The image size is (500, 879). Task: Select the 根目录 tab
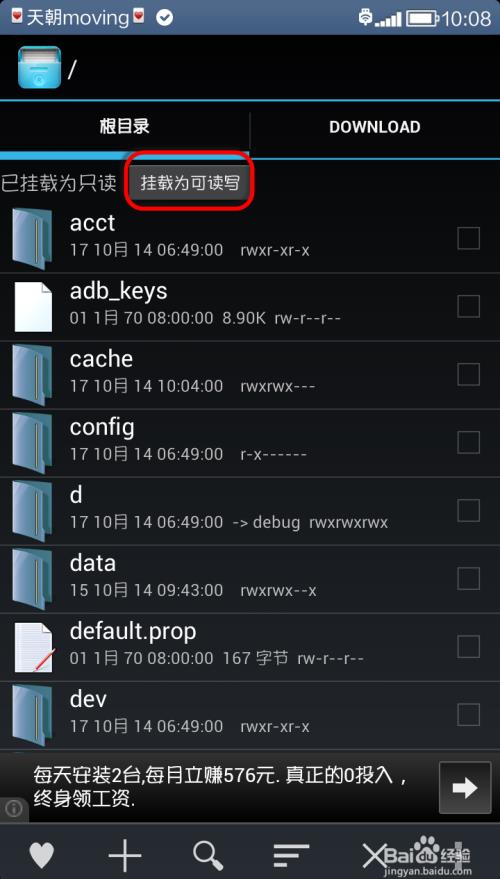[x=124, y=127]
